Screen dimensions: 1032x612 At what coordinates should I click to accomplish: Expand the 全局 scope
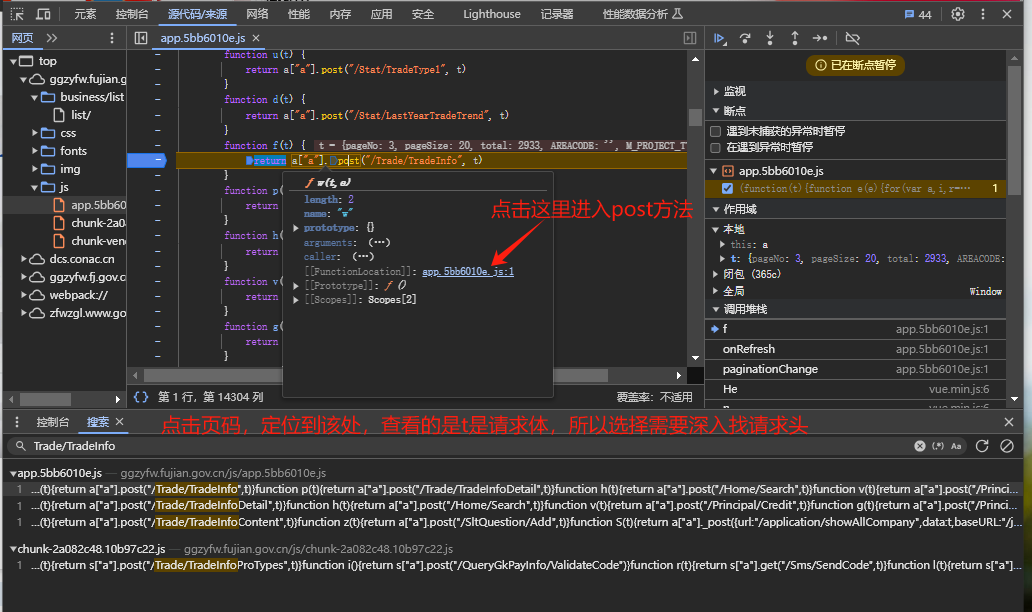[x=716, y=291]
